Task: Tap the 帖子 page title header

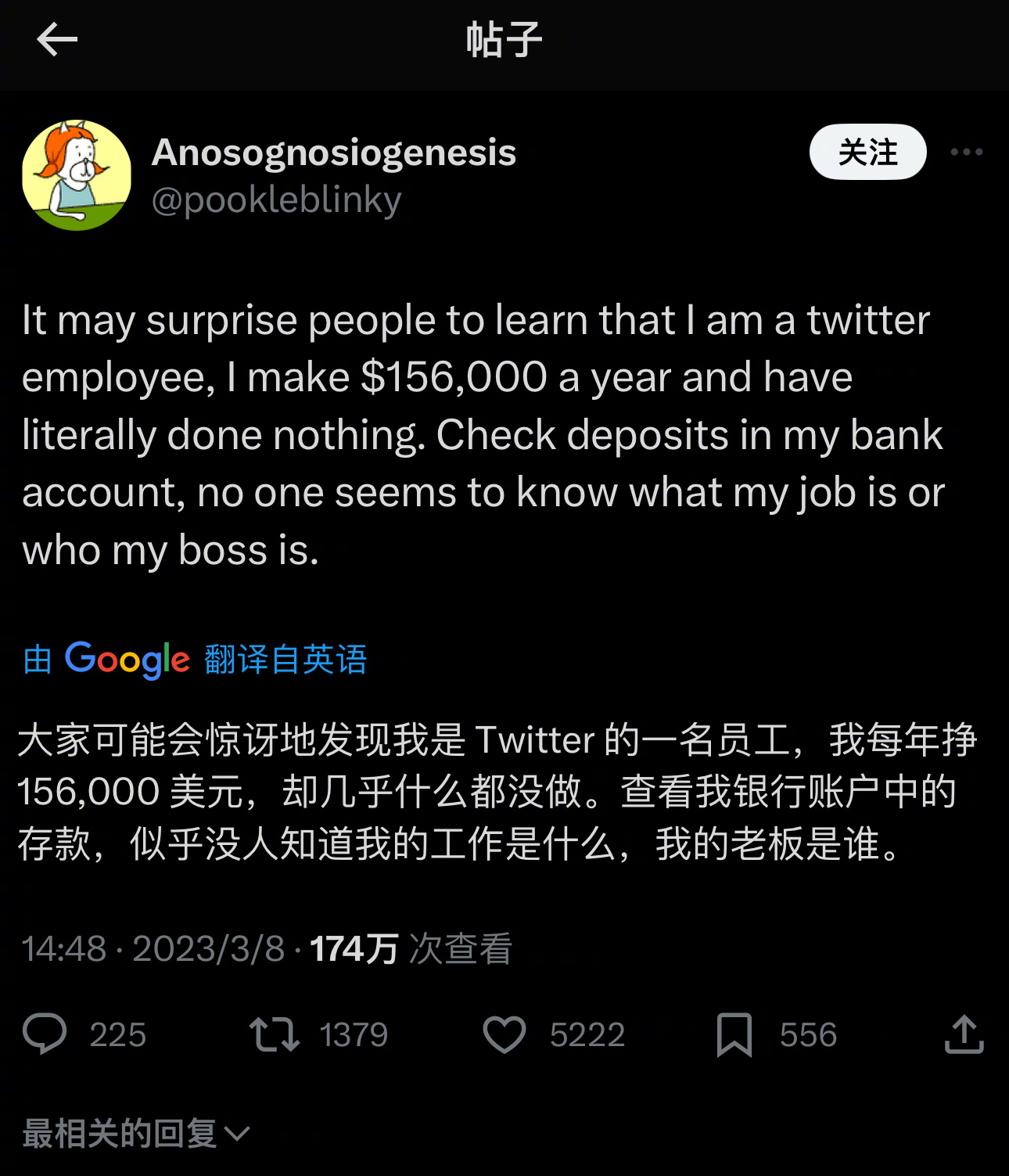Action: (x=504, y=40)
